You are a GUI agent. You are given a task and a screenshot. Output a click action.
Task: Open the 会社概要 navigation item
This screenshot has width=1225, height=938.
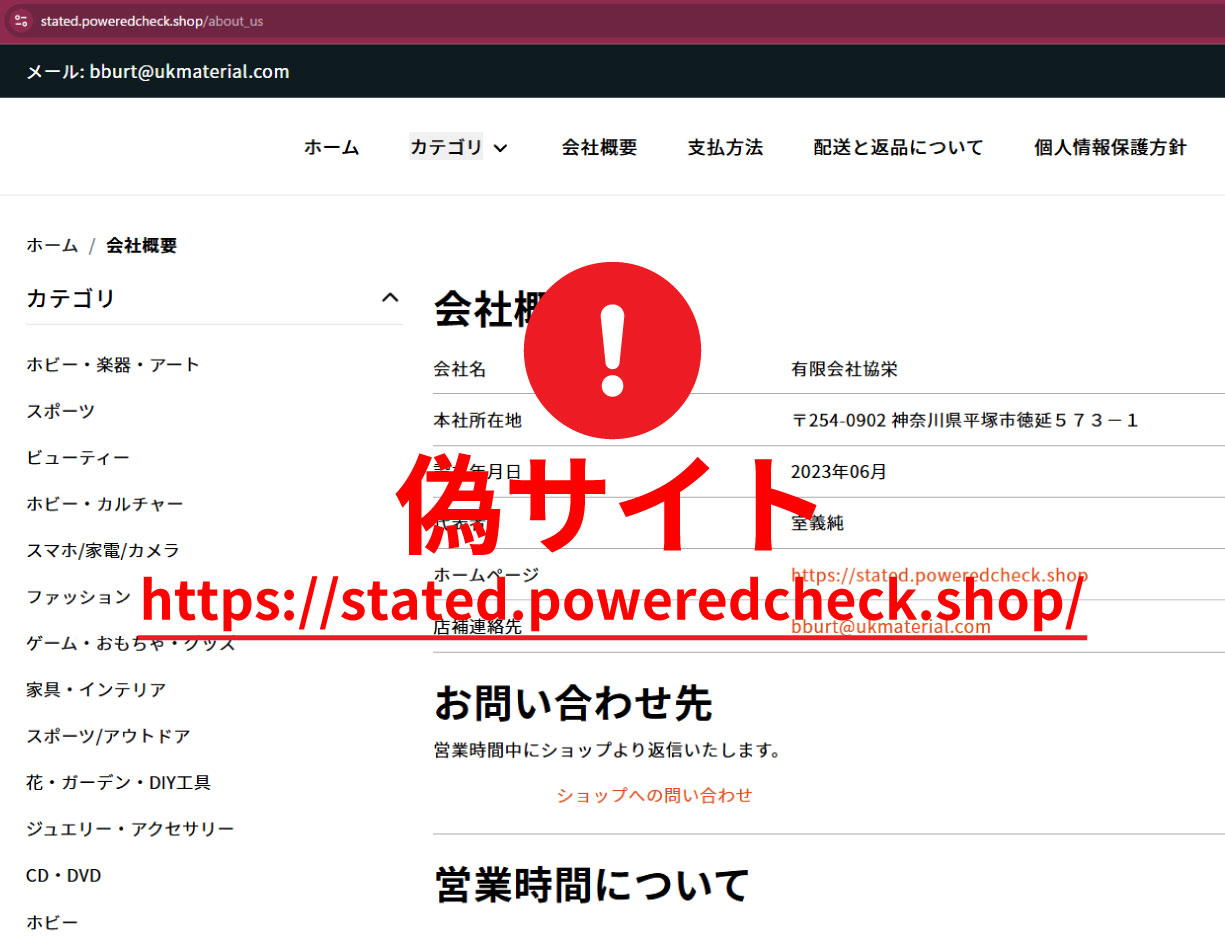(599, 148)
